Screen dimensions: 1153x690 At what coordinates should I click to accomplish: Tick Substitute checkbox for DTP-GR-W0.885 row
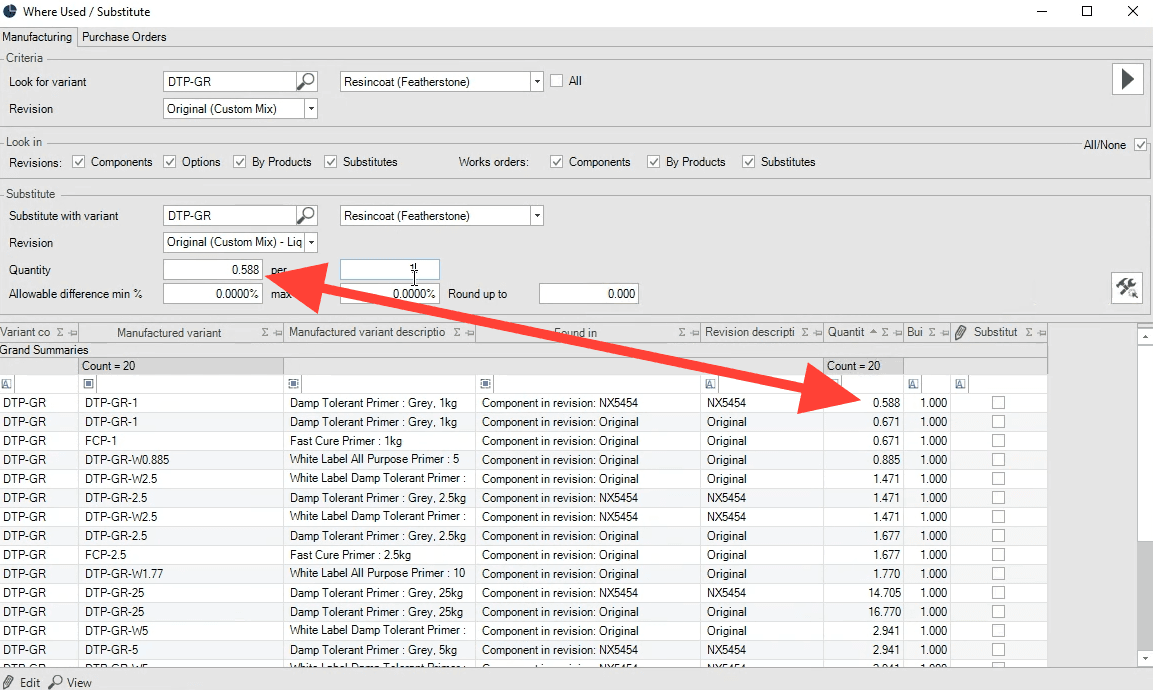point(998,460)
